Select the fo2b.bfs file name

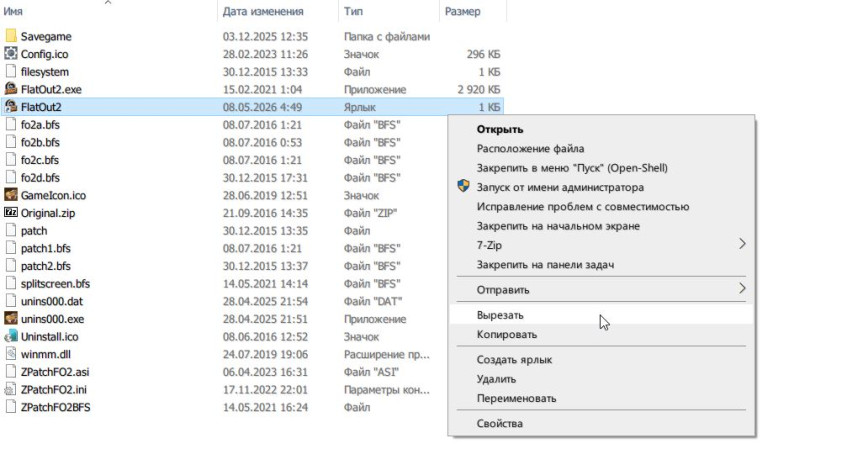click(x=40, y=142)
